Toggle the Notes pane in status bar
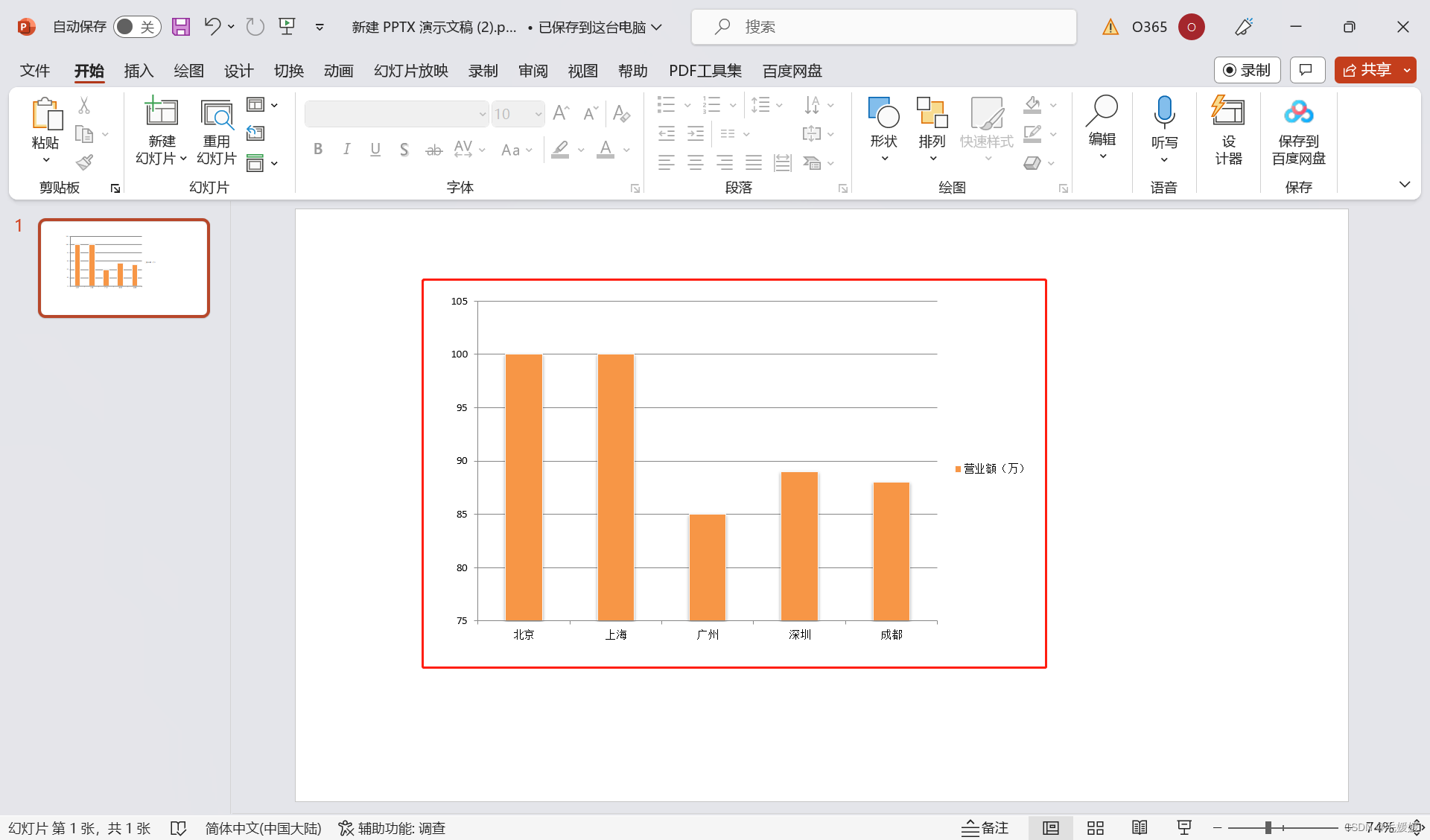 (985, 827)
